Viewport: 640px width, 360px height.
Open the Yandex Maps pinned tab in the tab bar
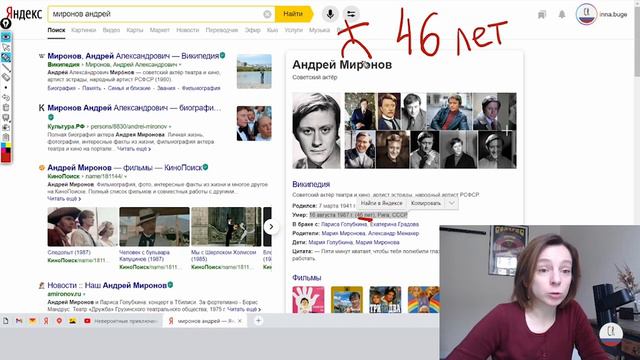(59, 321)
